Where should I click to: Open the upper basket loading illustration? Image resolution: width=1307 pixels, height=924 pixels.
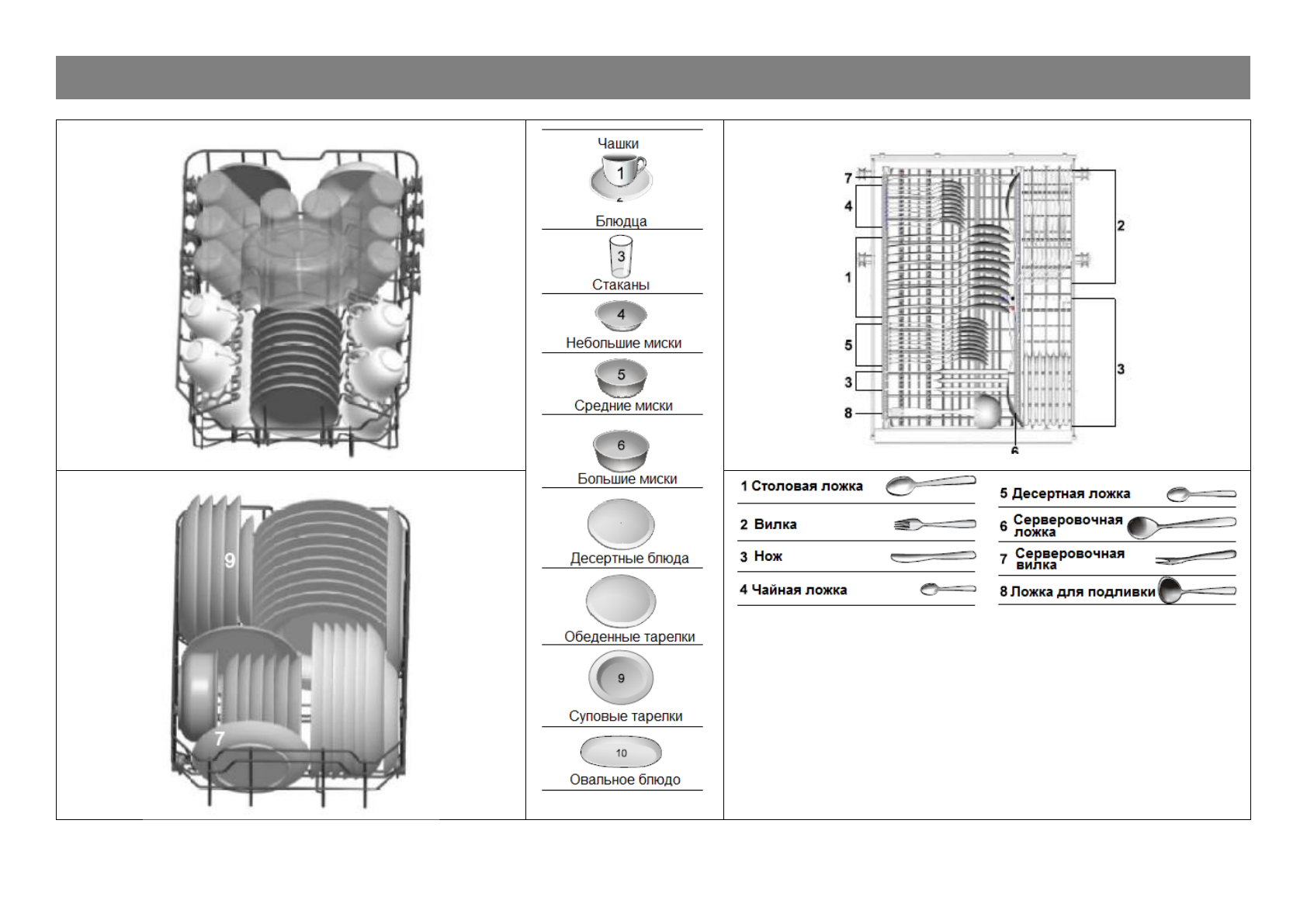click(300, 297)
